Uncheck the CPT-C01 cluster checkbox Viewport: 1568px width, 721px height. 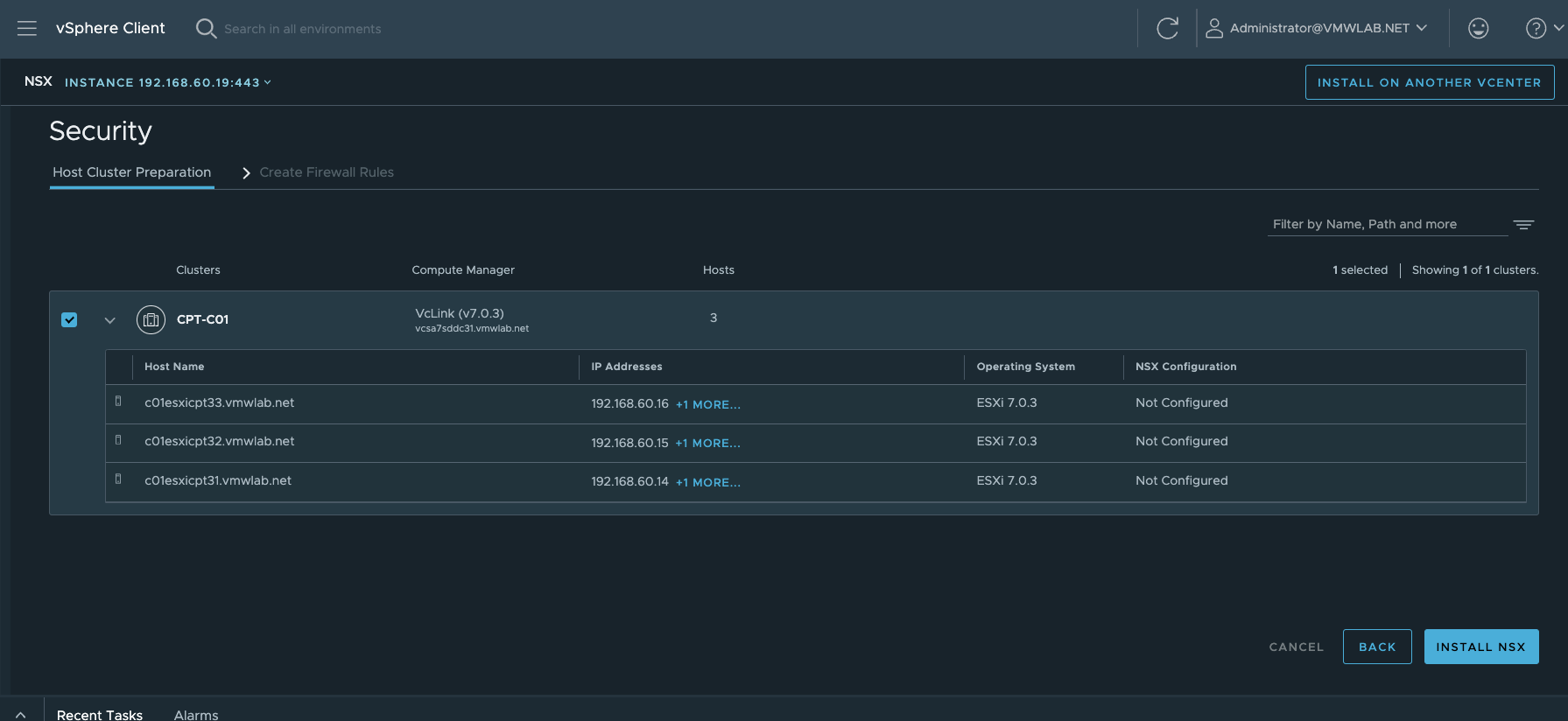click(69, 319)
